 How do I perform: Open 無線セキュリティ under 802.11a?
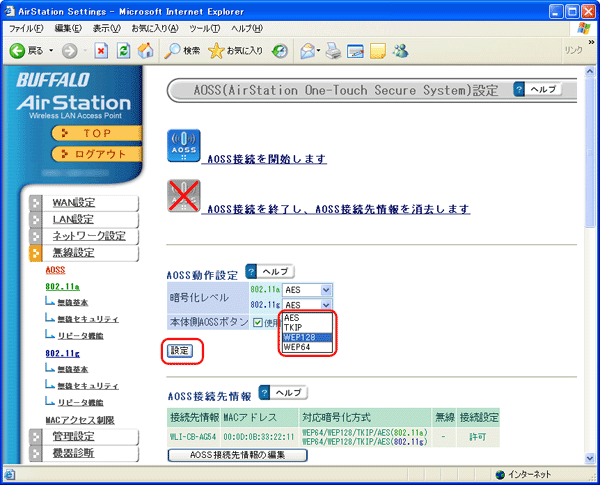(88, 319)
